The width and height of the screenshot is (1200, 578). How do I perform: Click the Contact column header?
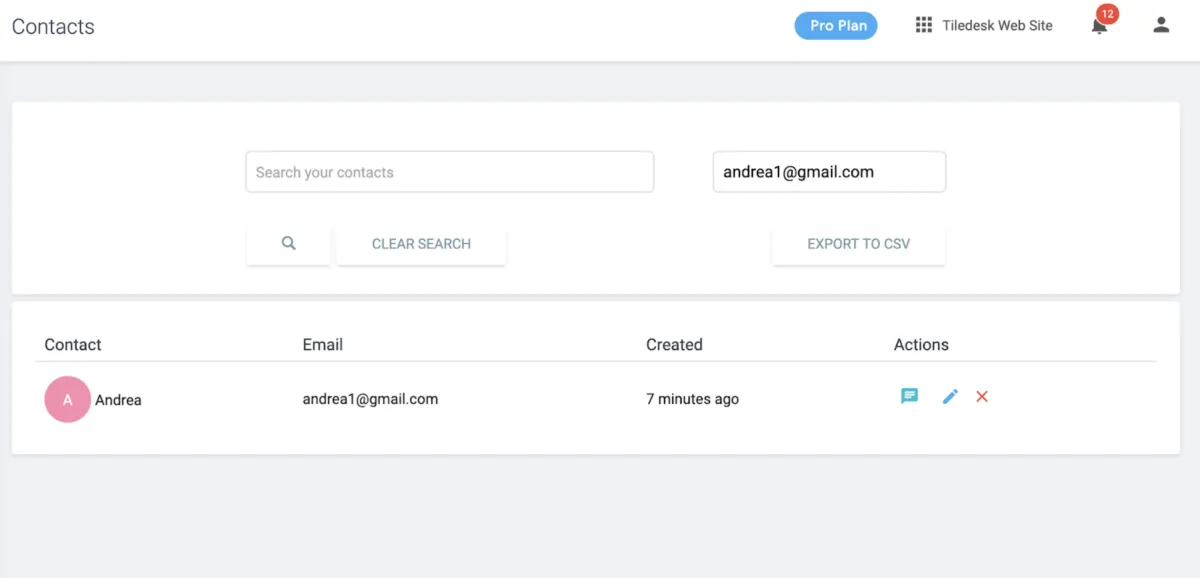click(x=73, y=345)
